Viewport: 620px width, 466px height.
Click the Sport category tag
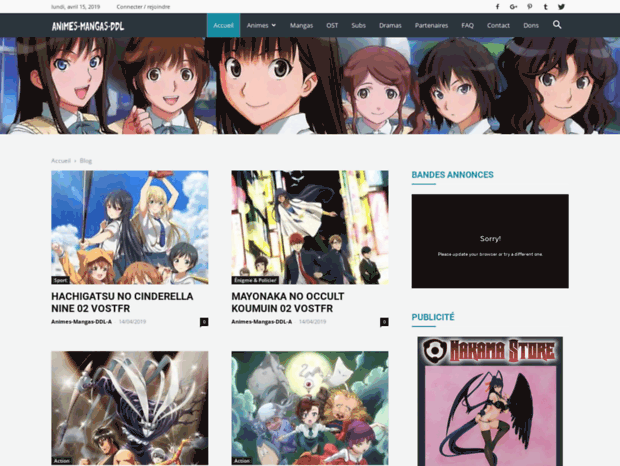60,280
